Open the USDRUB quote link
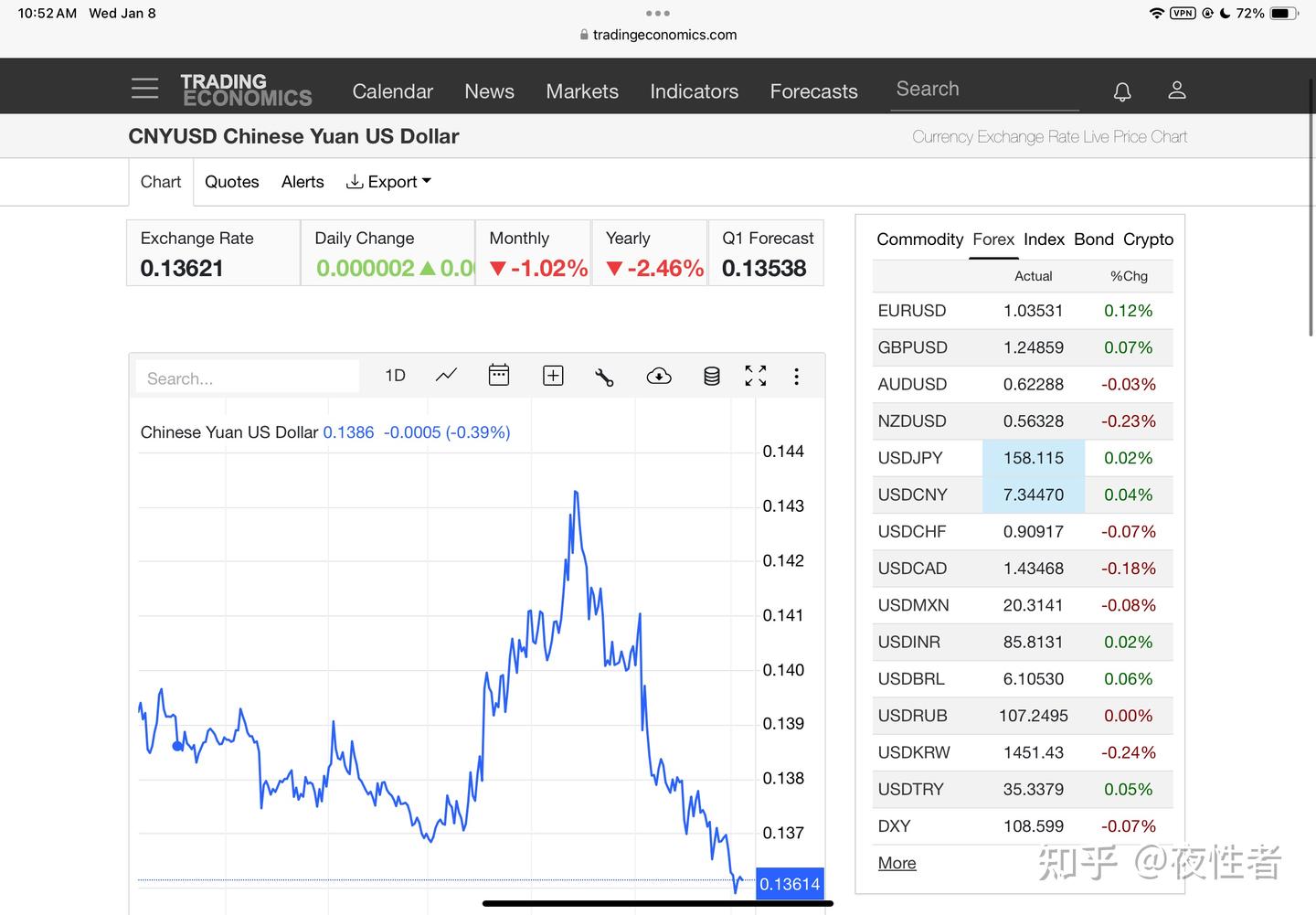The height and width of the screenshot is (915, 1316). pos(912,716)
